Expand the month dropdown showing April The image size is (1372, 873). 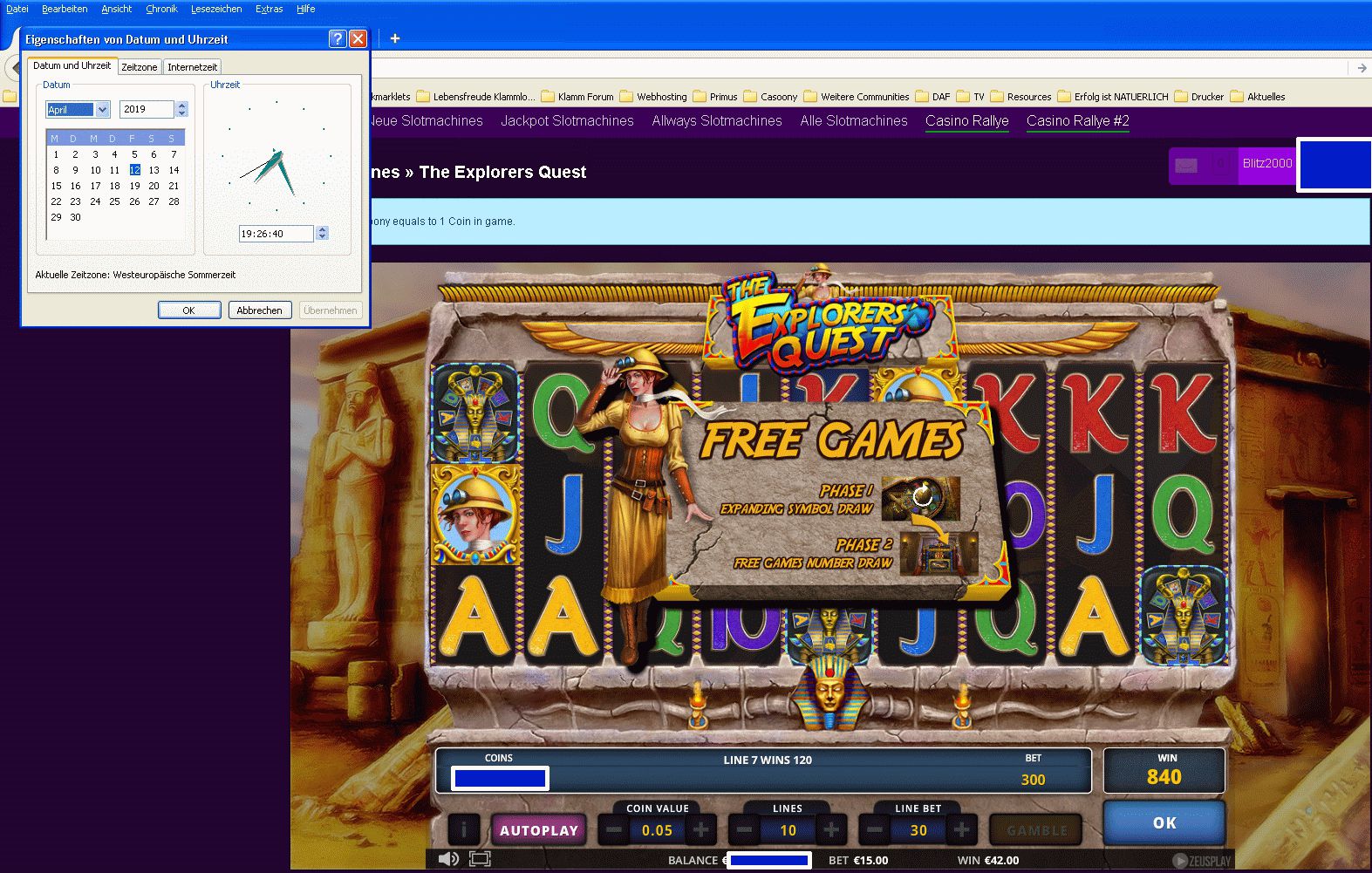[x=102, y=109]
